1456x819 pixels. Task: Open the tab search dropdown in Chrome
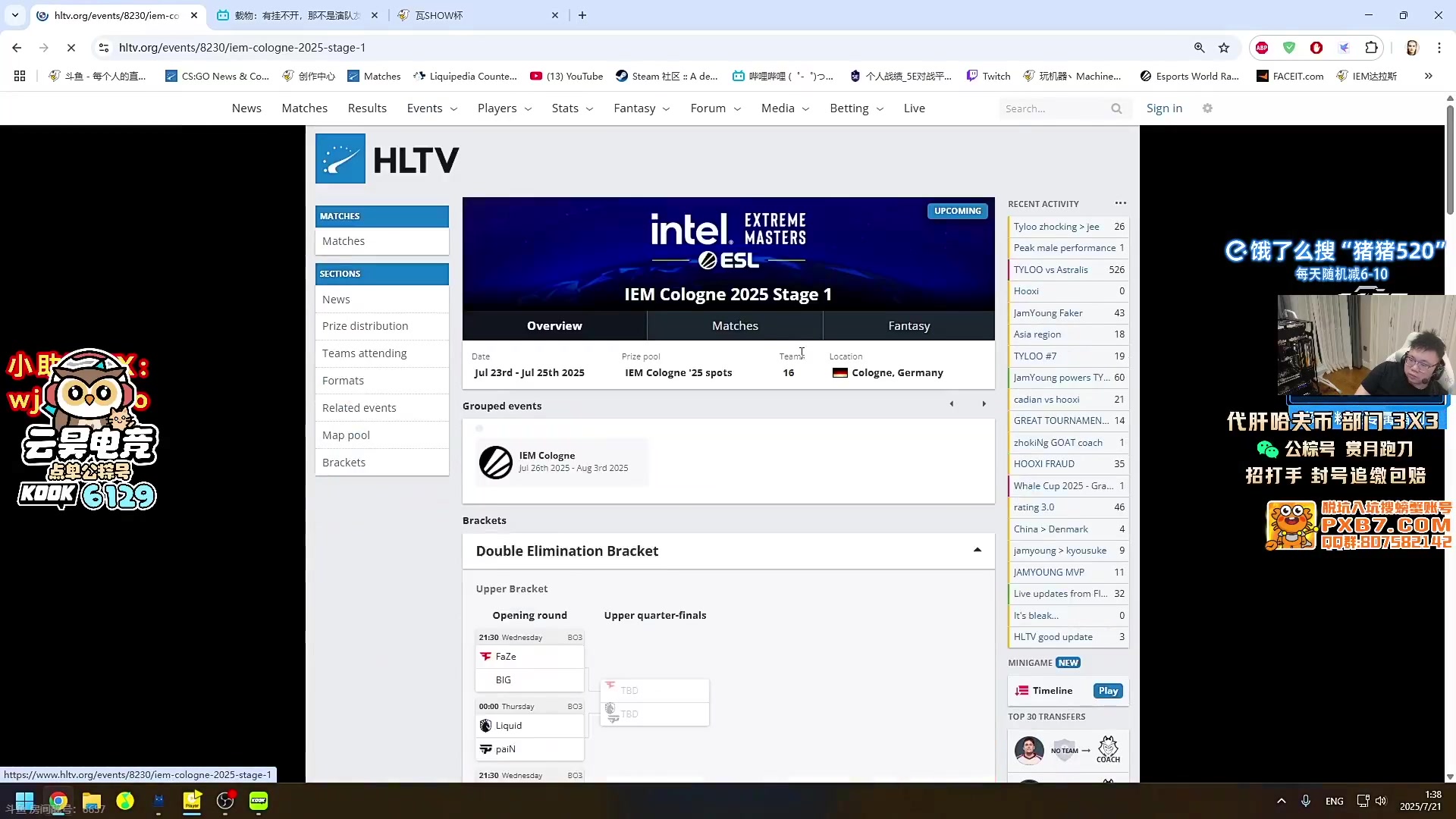pyautogui.click(x=15, y=15)
